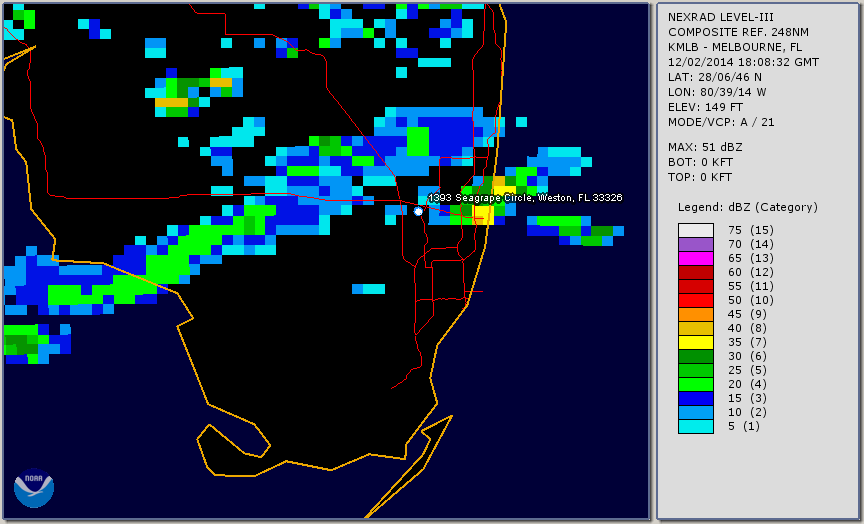Select the 55 dBZ legend swatch

(696, 287)
